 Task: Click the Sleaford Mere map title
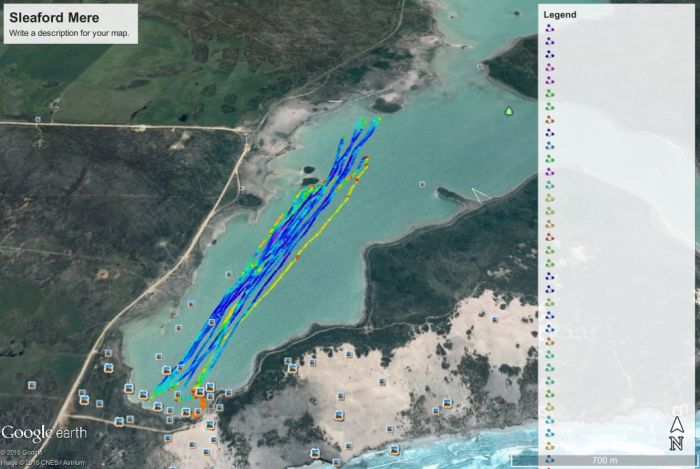[43, 18]
